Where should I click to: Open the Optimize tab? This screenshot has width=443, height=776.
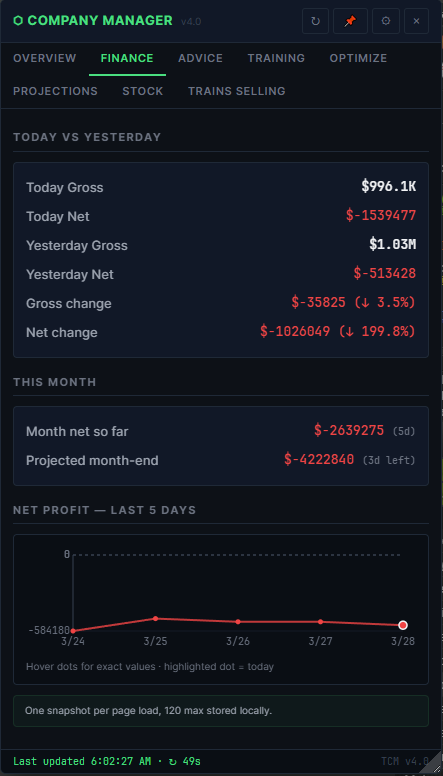pyautogui.click(x=358, y=58)
